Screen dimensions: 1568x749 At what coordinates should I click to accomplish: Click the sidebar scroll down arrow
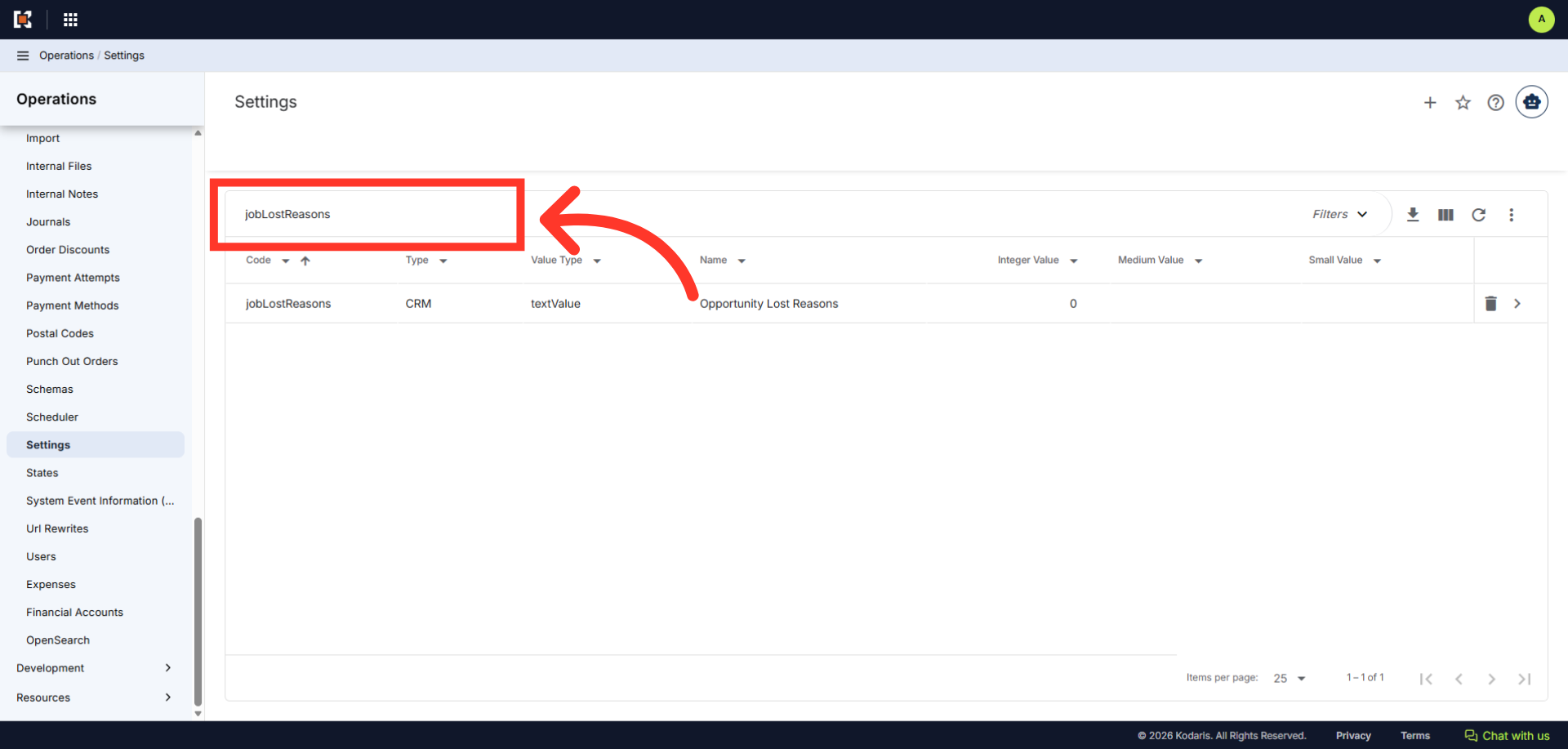pyautogui.click(x=198, y=714)
